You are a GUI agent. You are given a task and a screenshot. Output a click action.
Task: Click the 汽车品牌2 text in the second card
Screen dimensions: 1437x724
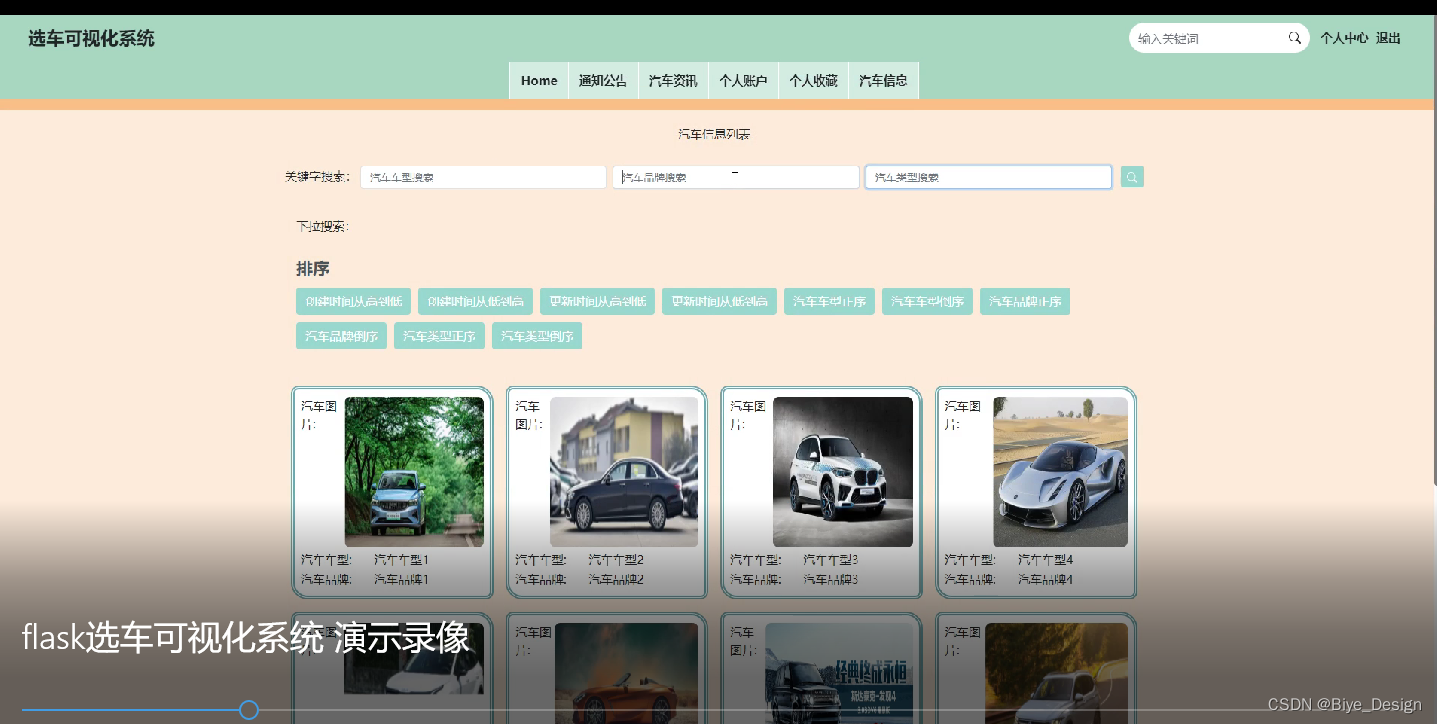(x=616, y=579)
